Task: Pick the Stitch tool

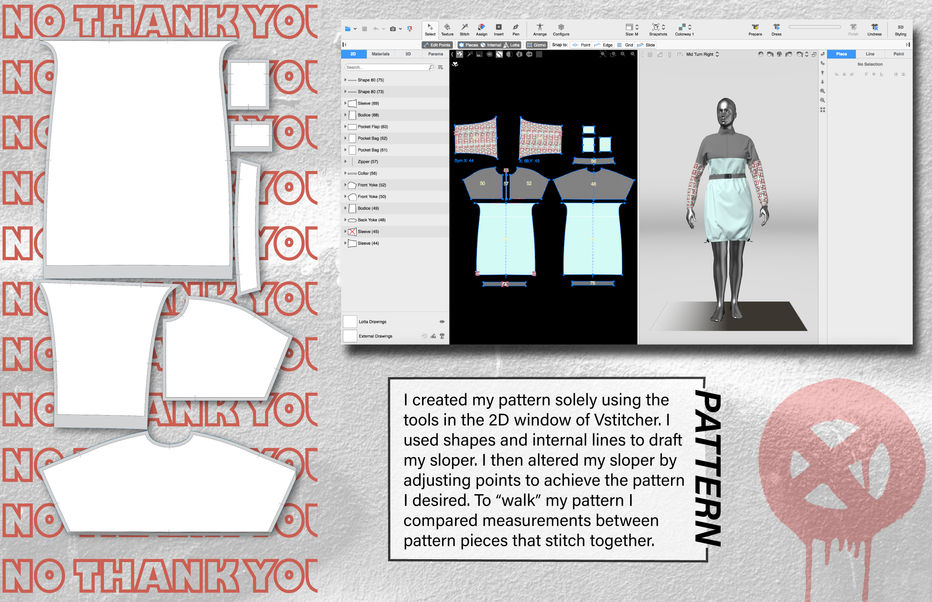Action: click(464, 29)
